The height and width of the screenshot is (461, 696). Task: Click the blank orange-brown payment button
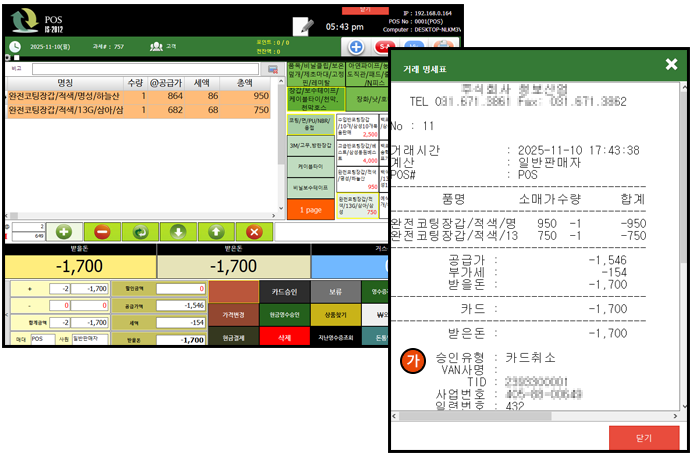[x=233, y=292]
